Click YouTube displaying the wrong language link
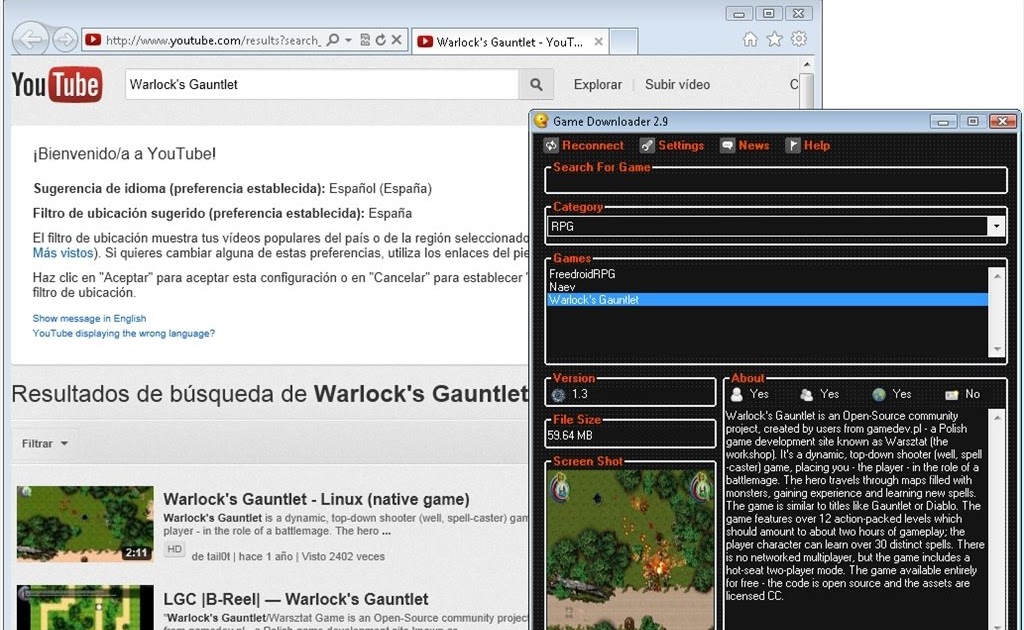The image size is (1024, 630). click(x=123, y=334)
